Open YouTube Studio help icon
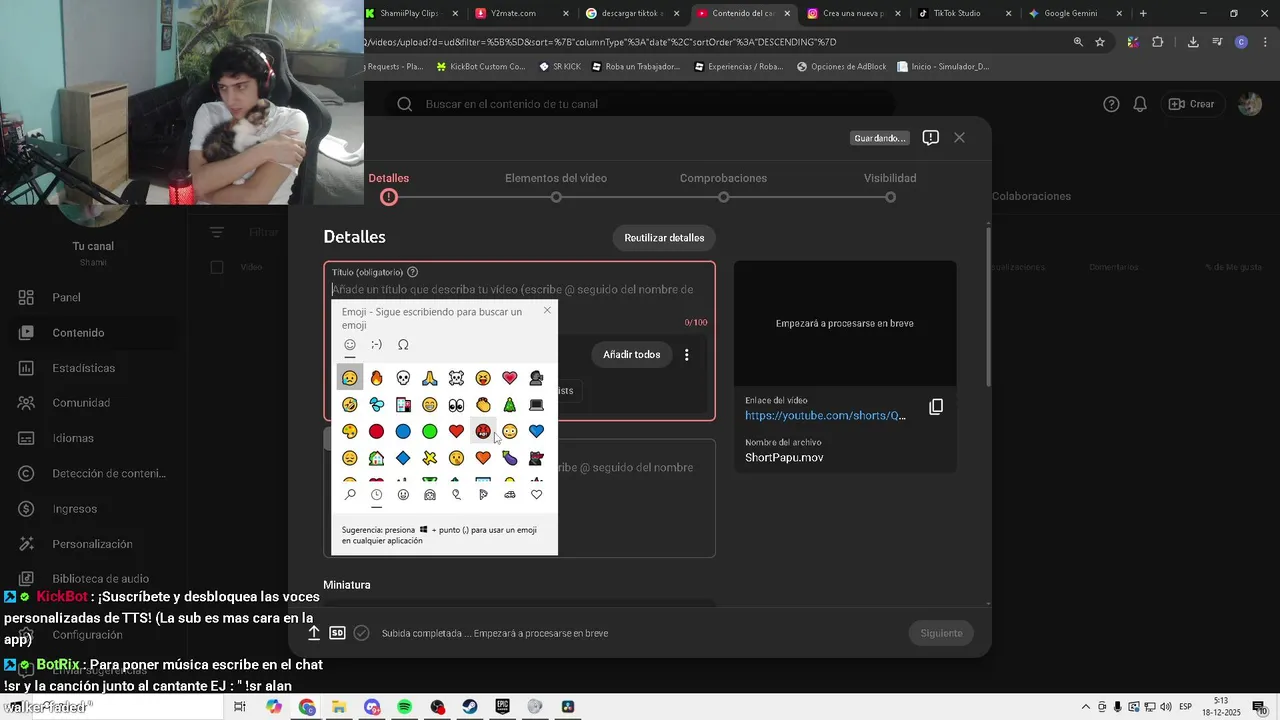This screenshot has height=720, width=1280. tap(1111, 104)
